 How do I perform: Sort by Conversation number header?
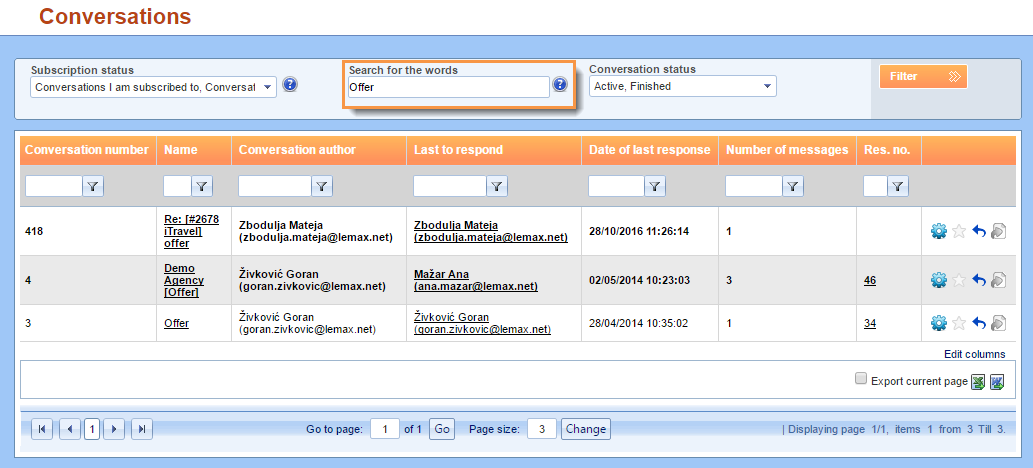click(86, 150)
